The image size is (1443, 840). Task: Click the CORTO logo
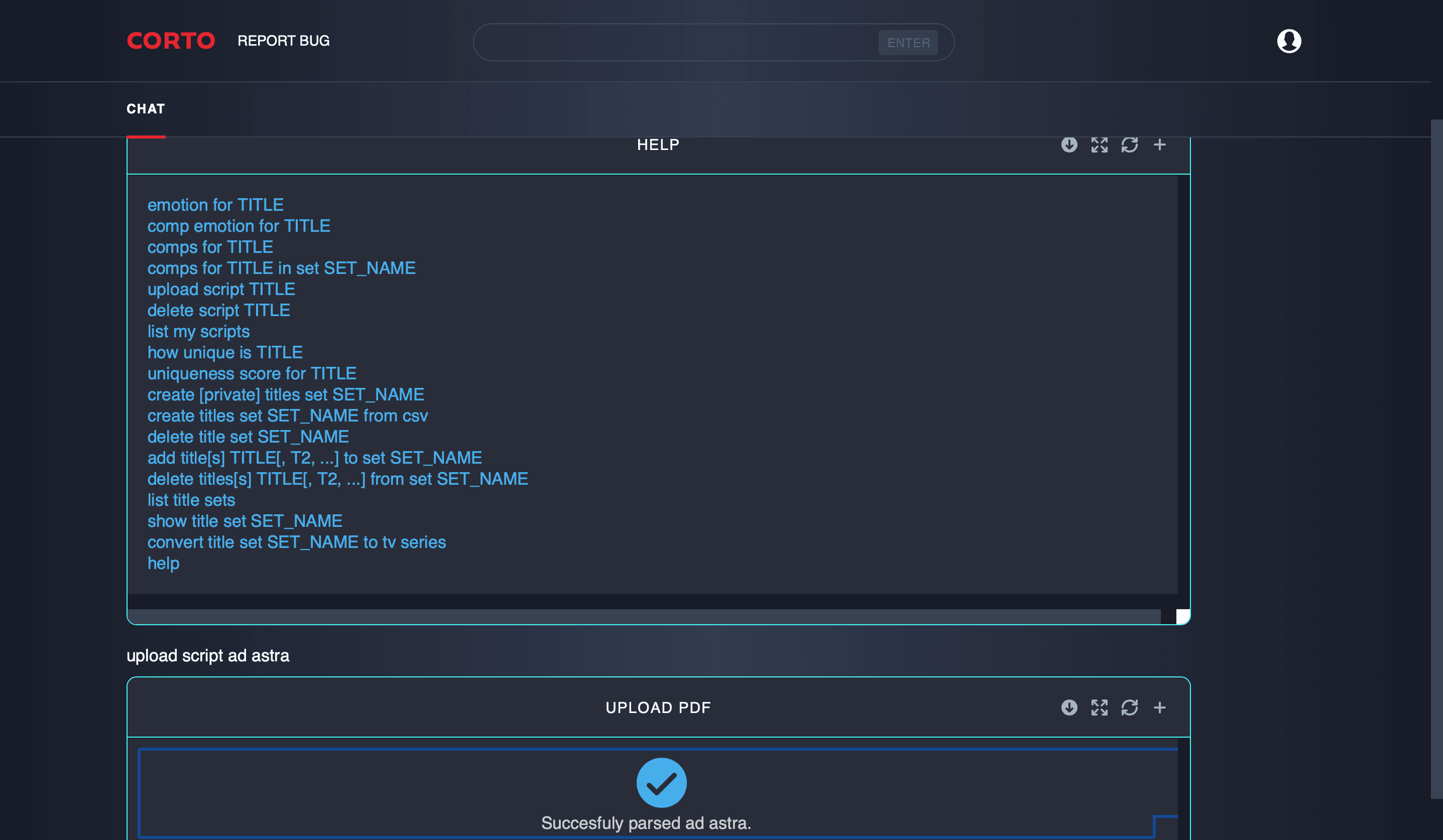pos(171,41)
